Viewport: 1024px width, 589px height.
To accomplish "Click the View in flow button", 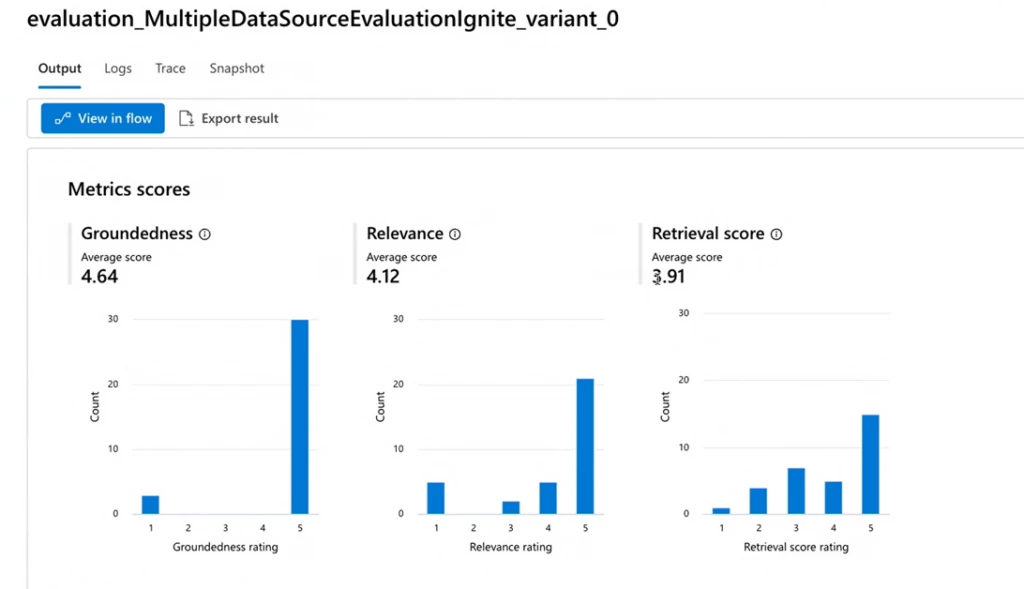I will tap(103, 118).
